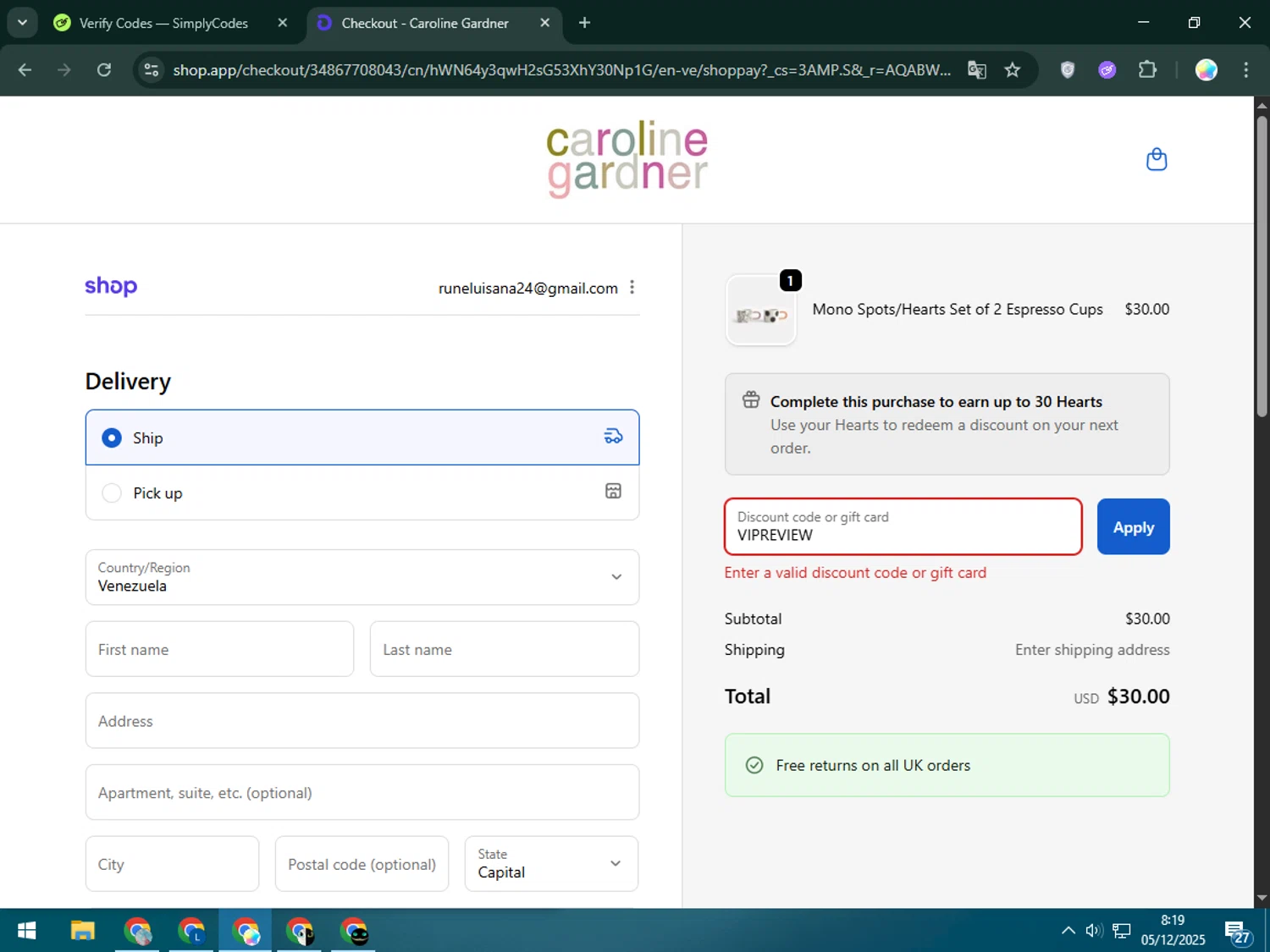Click the Total $30.00 amount
This screenshot has height=952, width=1270.
click(x=1139, y=696)
